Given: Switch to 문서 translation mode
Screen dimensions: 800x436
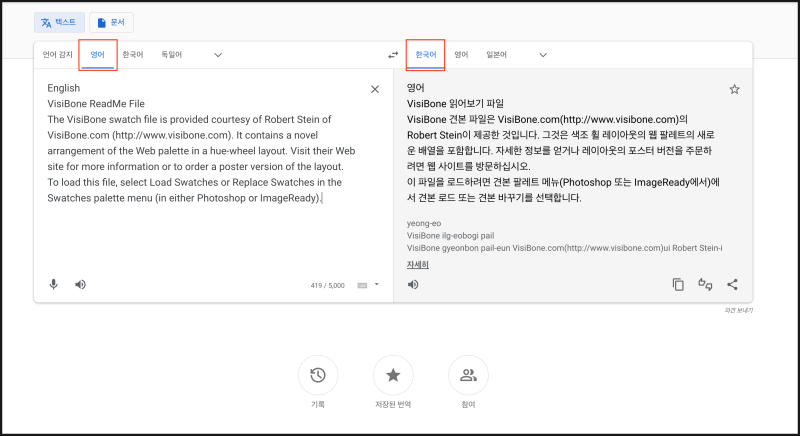Looking at the screenshot, I should pos(111,22).
